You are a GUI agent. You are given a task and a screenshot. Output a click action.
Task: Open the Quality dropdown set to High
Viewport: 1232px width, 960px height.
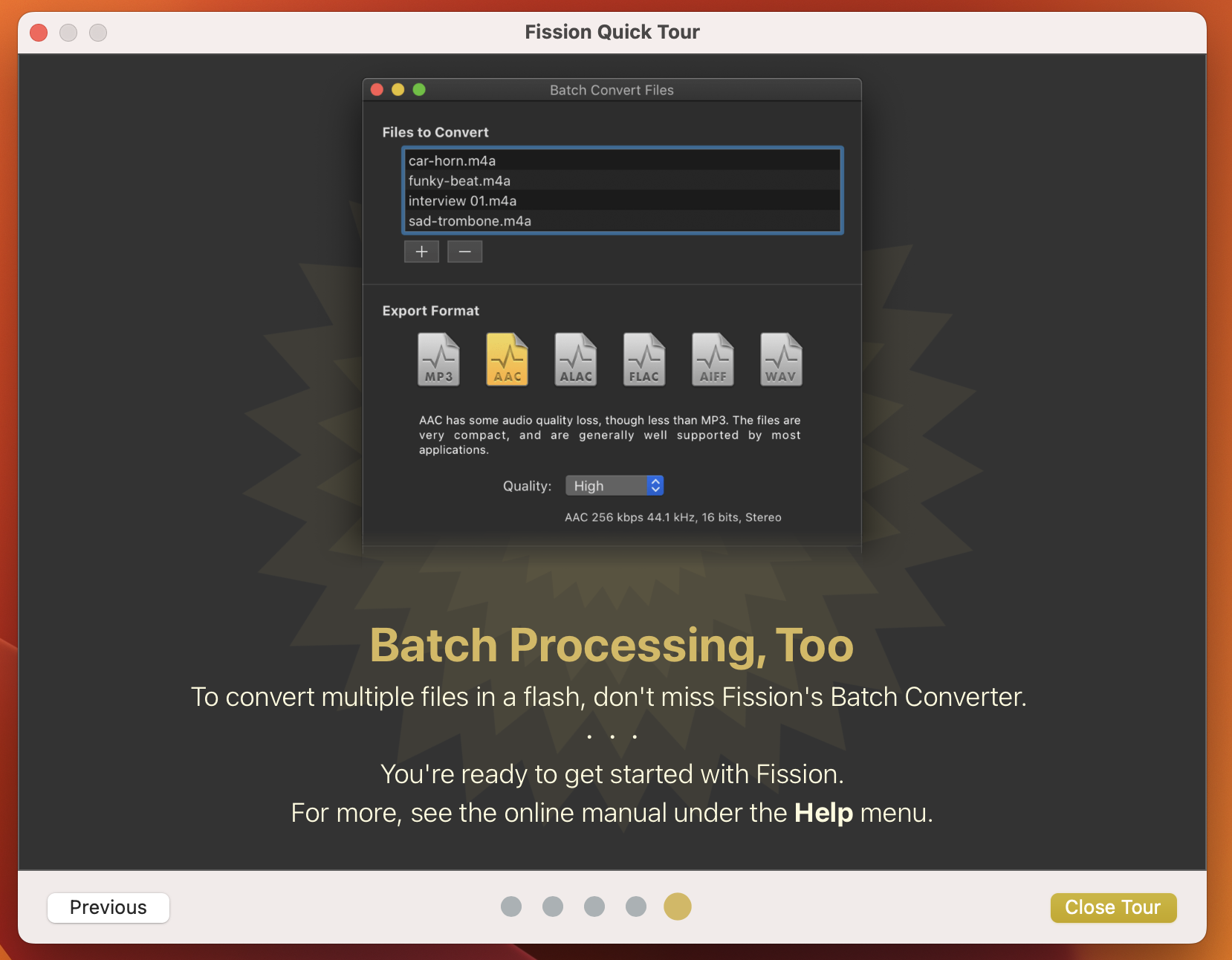615,486
